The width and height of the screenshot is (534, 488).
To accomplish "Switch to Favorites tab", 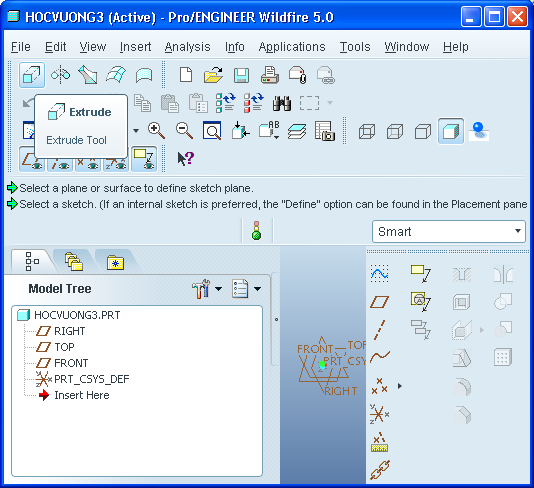I will click(115, 262).
